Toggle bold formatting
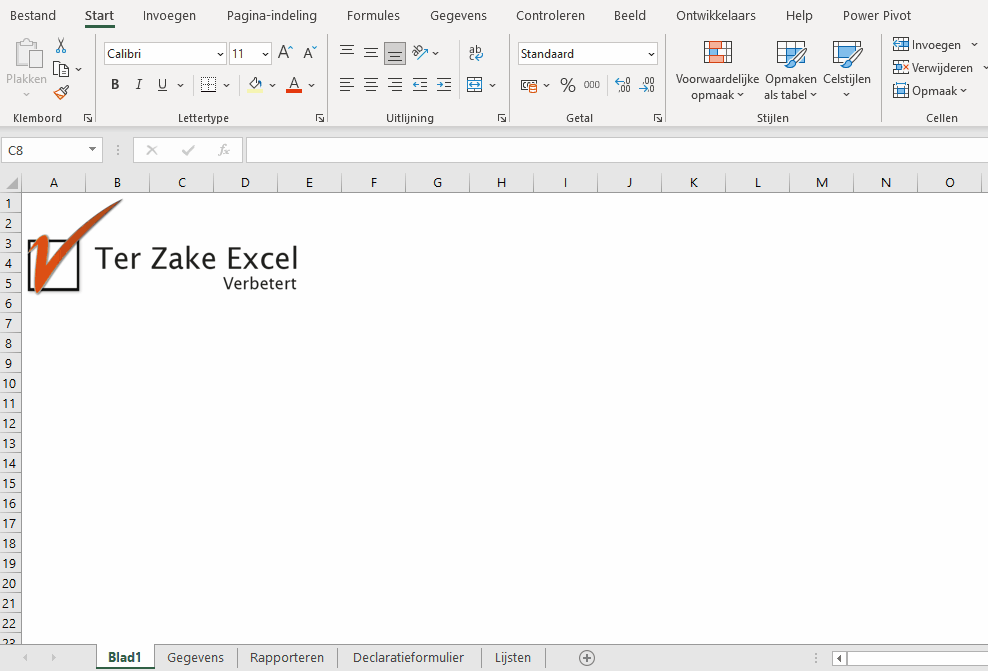This screenshot has height=671, width=988. tap(115, 84)
